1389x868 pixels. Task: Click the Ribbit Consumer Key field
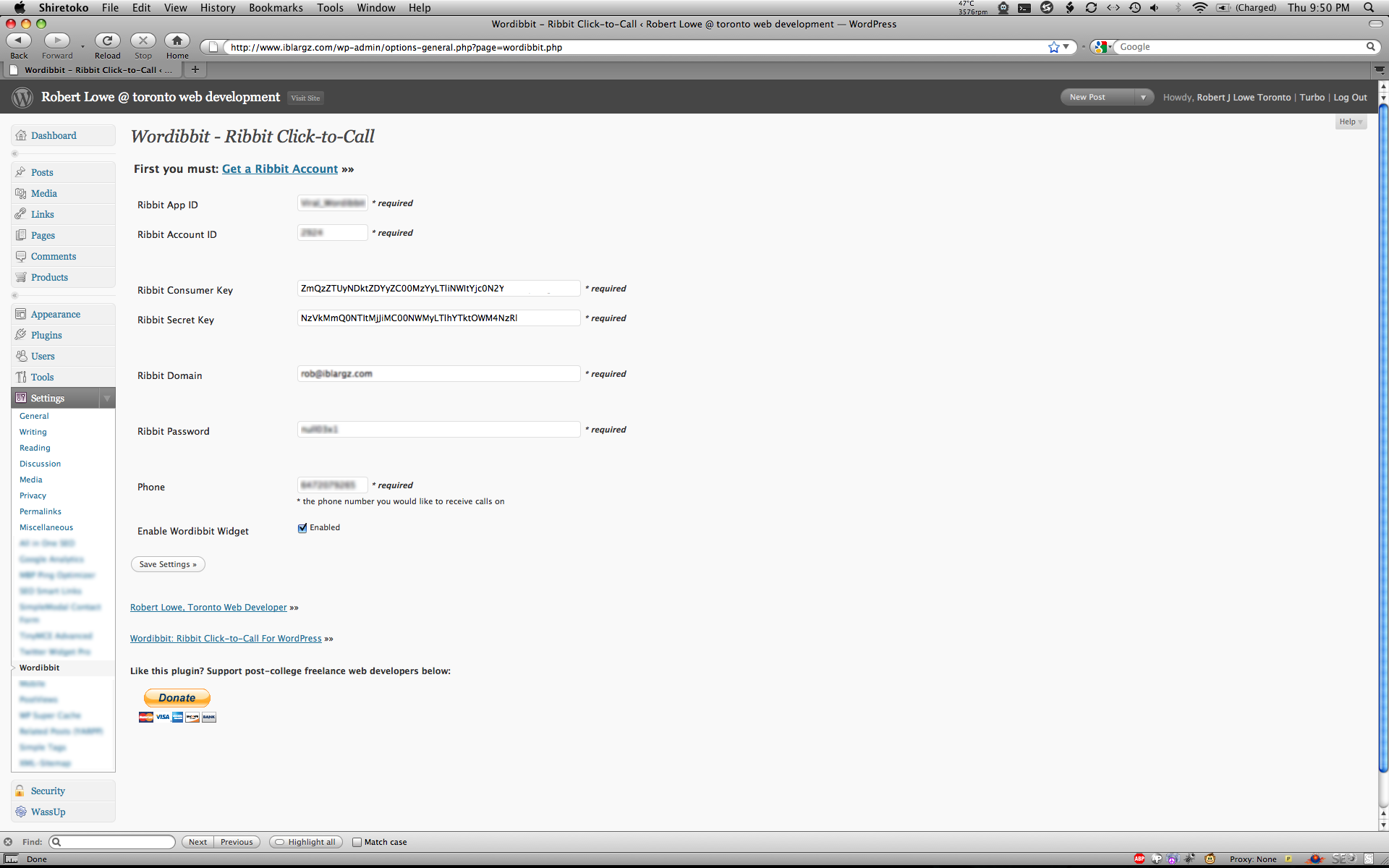[x=438, y=288]
